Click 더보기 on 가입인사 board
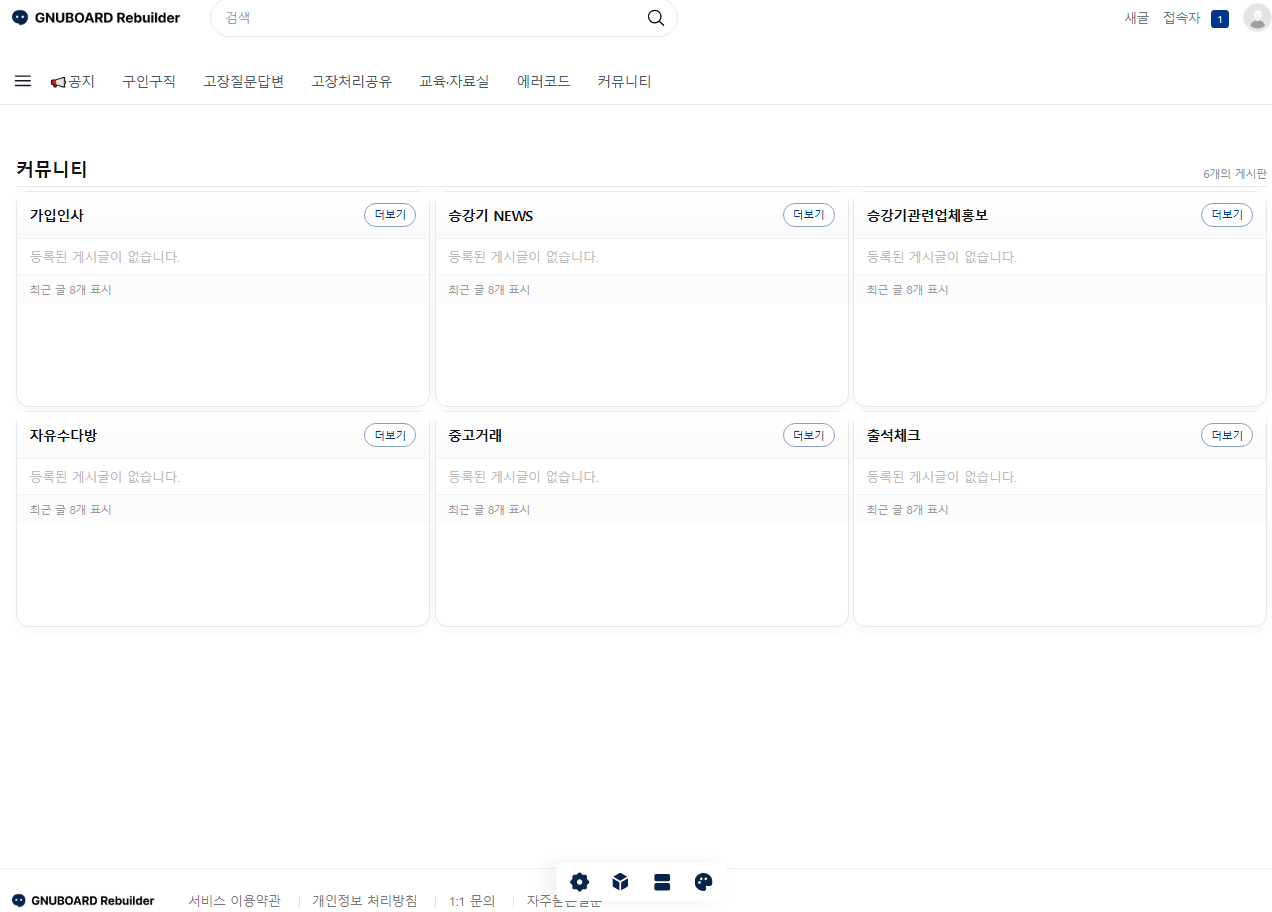The image size is (1272, 912). (390, 215)
